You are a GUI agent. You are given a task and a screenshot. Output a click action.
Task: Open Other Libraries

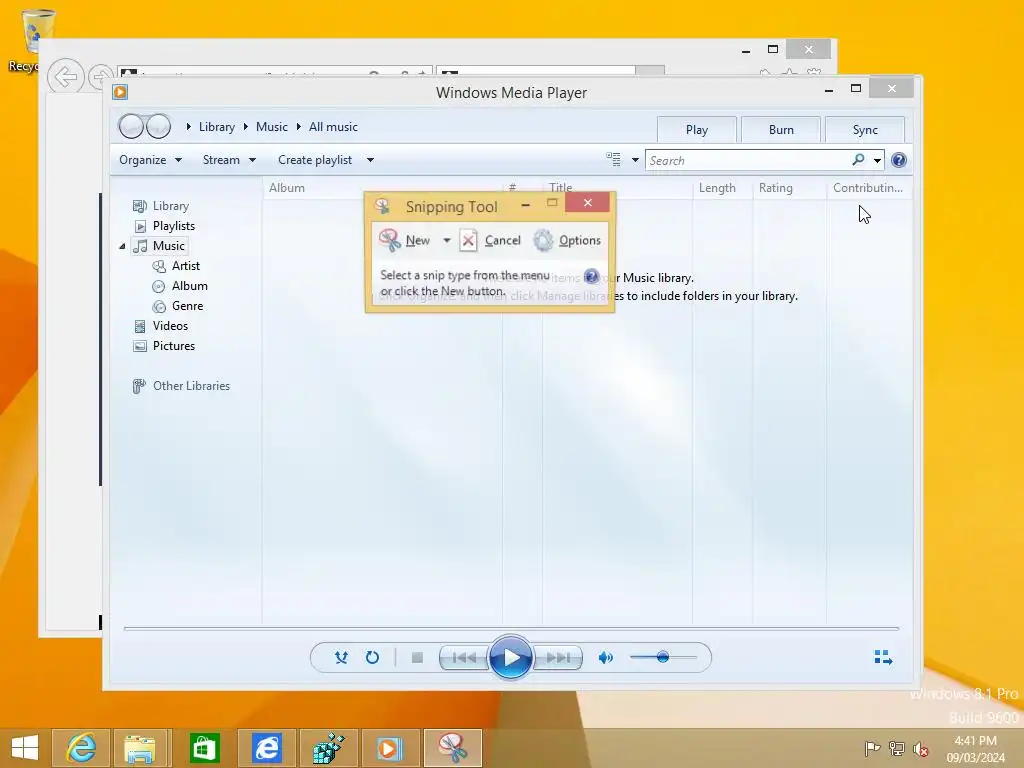pos(191,386)
